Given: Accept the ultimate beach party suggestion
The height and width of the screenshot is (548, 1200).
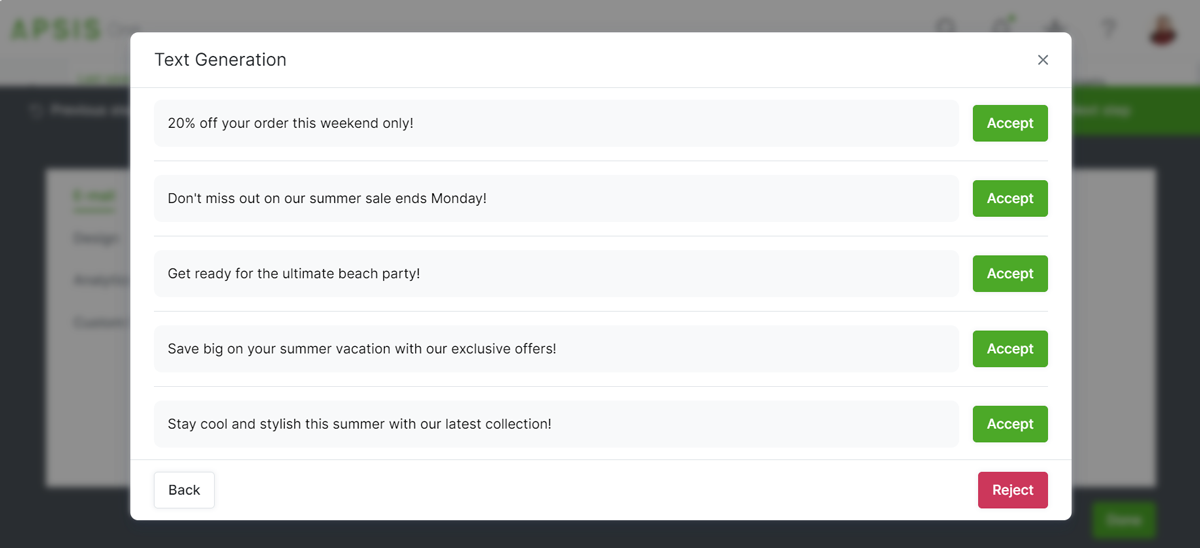Looking at the screenshot, I should pyautogui.click(x=1010, y=273).
